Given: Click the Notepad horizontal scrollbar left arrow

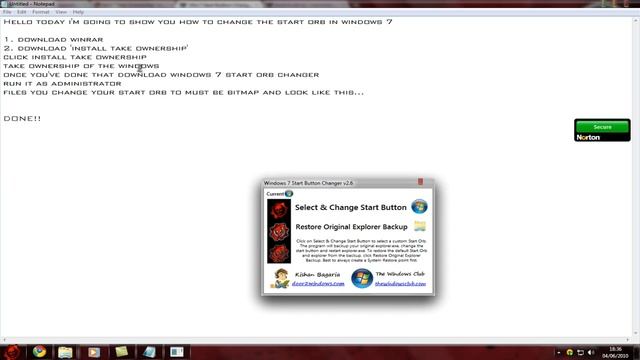Looking at the screenshot, I should (4, 340).
